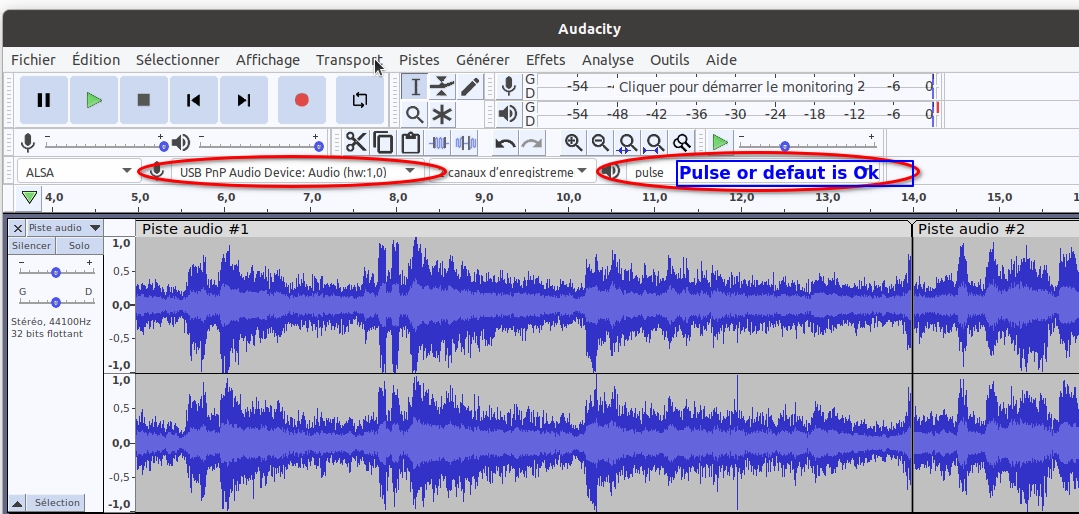The image size is (1079, 514).
Task: Click Trim audio outside selection icon
Action: 438,142
